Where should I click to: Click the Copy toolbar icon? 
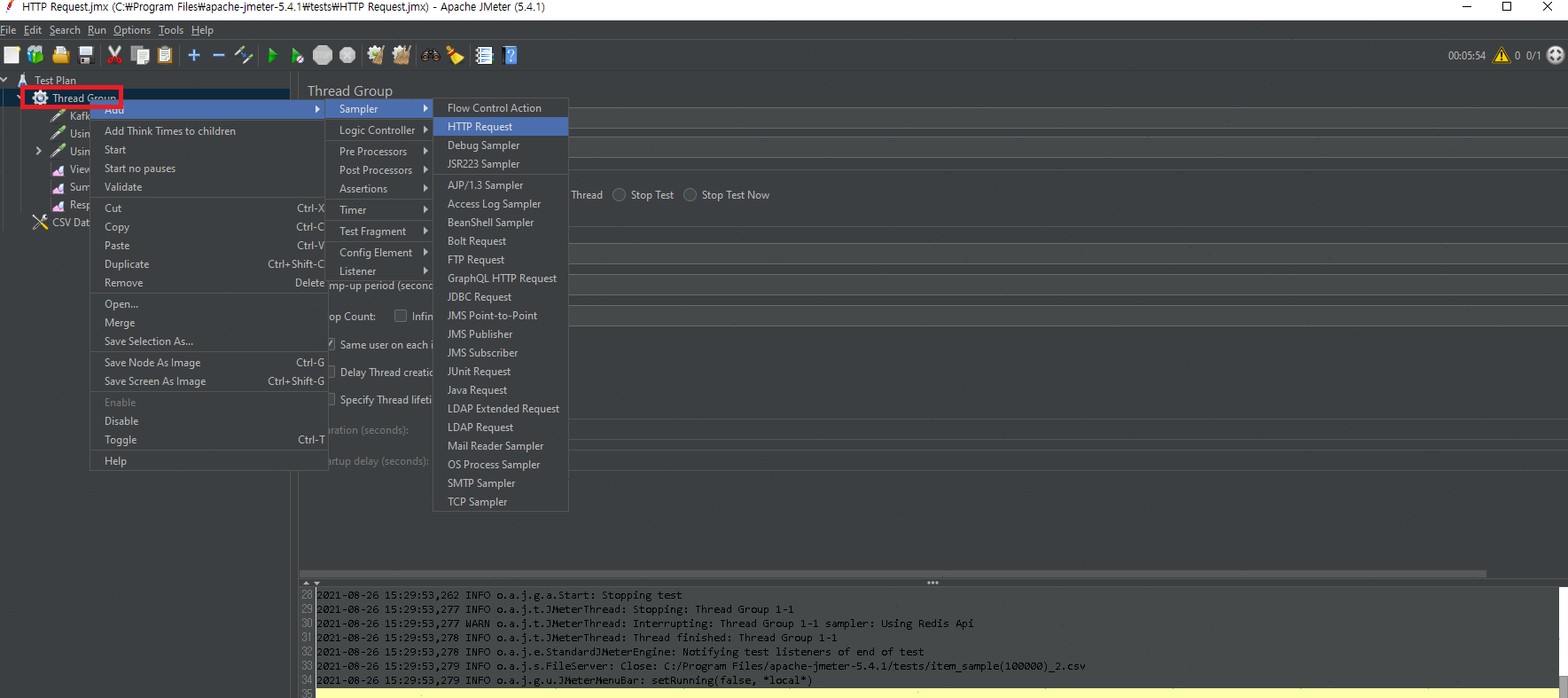pyautogui.click(x=140, y=55)
